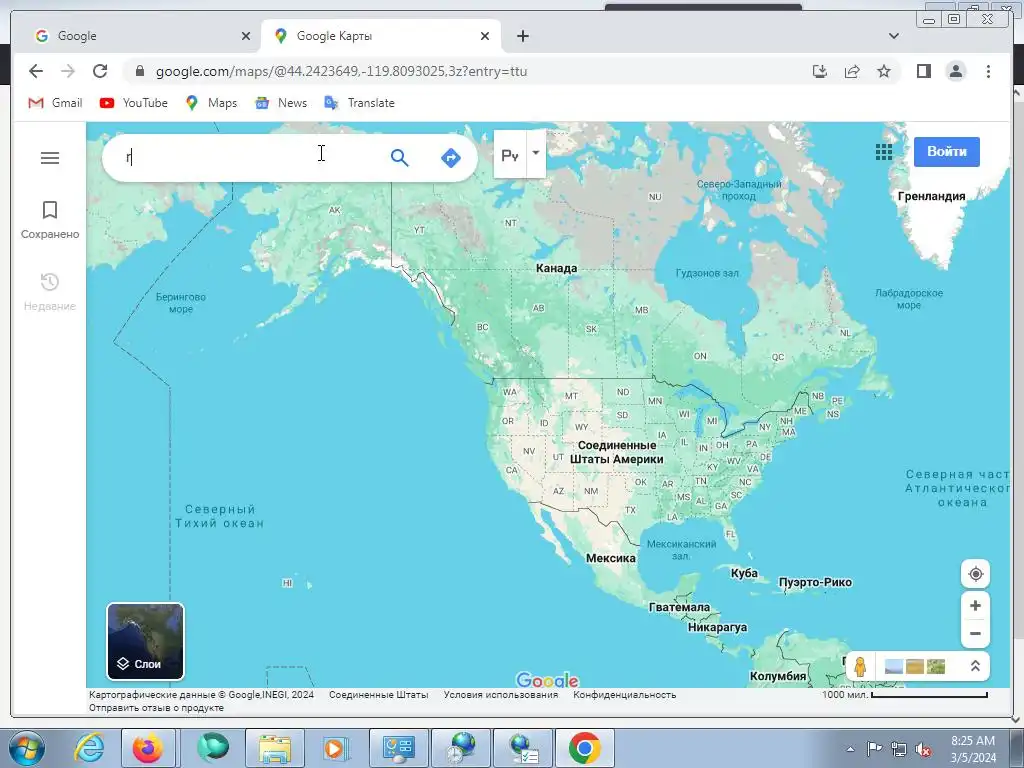Image resolution: width=1024 pixels, height=768 pixels.
Task: Open the Recents history icon
Action: pyautogui.click(x=50, y=282)
